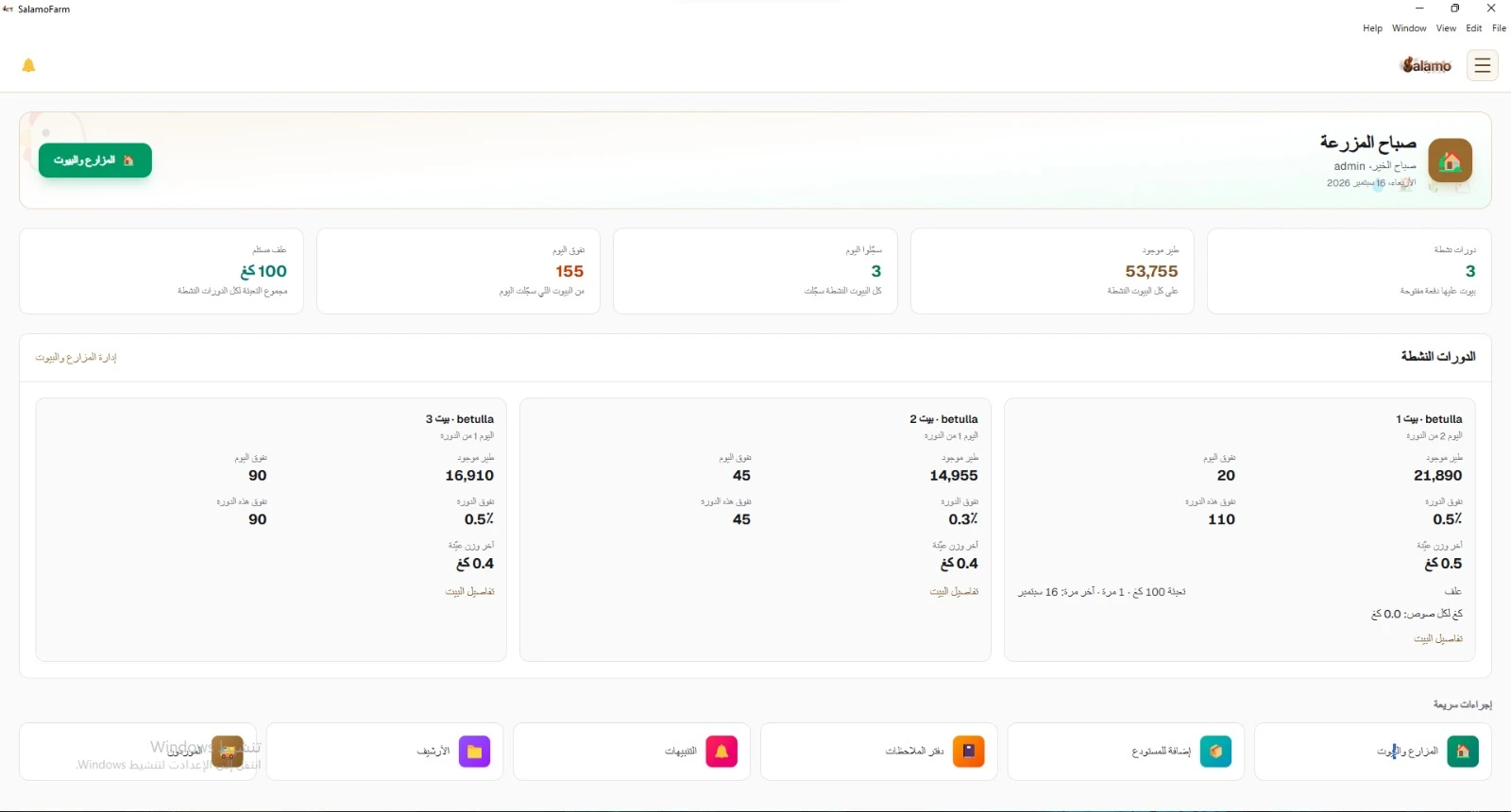The height and width of the screenshot is (812, 1511).
Task: Click the bird count 16,910 in house 3
Action: tap(469, 476)
